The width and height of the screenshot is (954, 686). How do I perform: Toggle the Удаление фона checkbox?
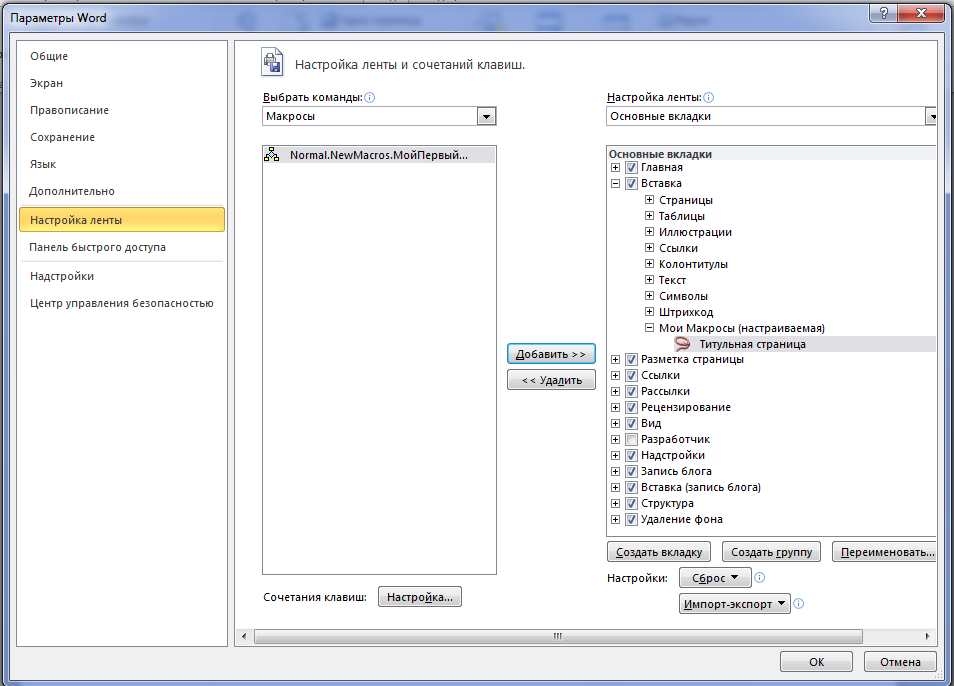[x=632, y=519]
